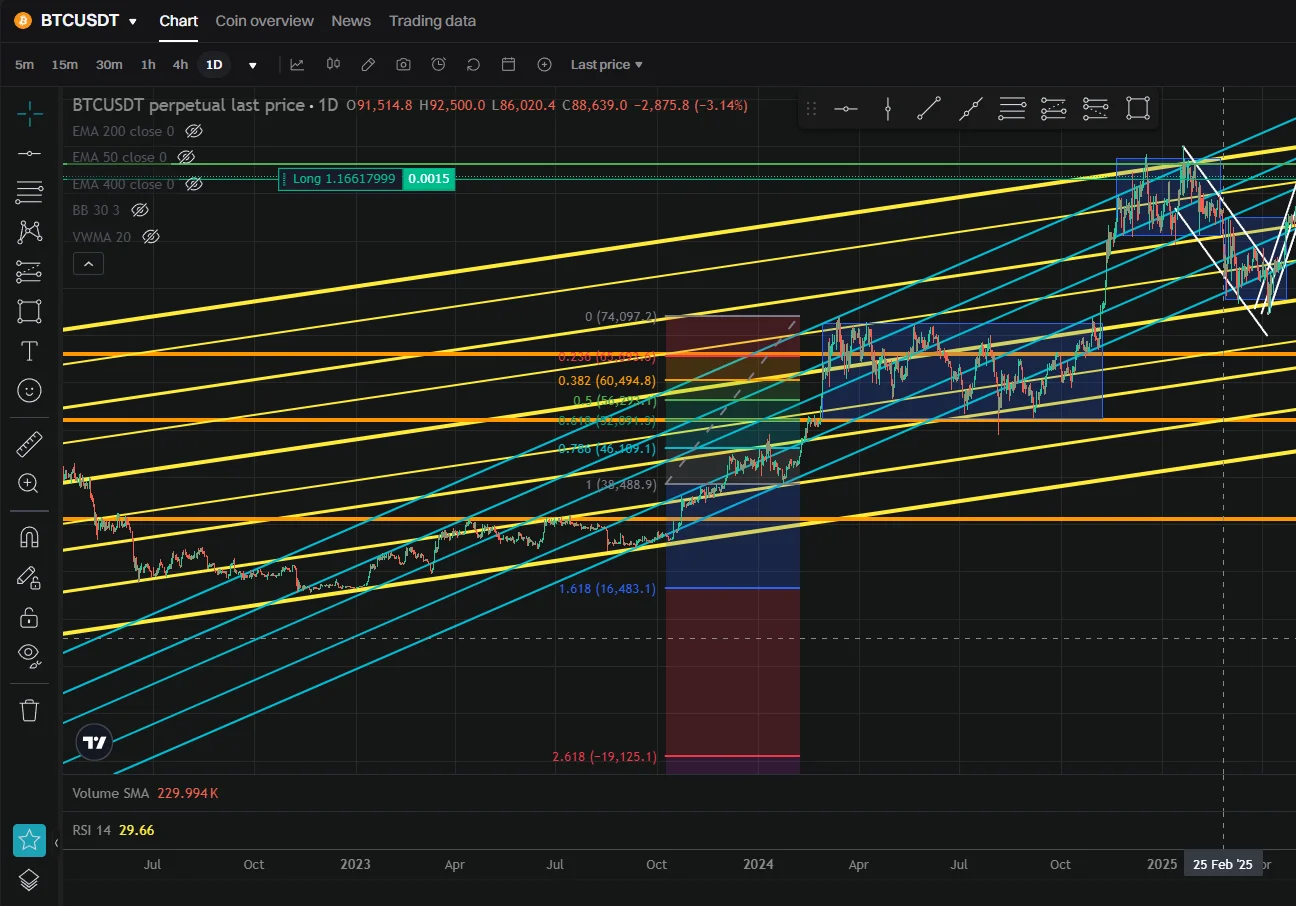Select the 15m timeframe

65,64
